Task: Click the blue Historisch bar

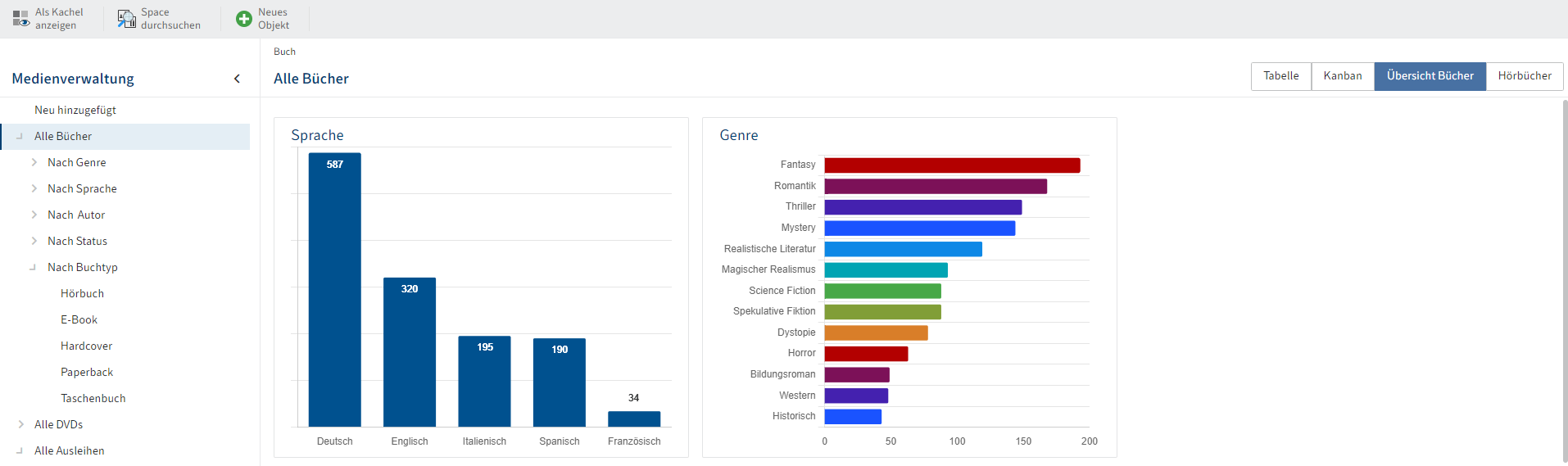Action: coord(853,417)
